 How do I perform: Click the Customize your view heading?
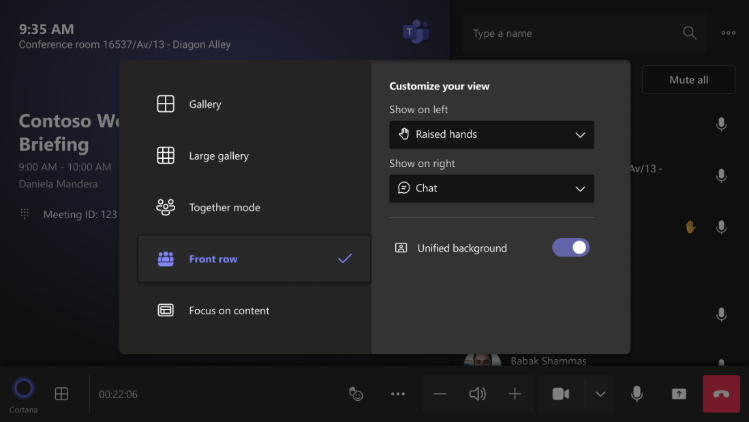[439, 86]
